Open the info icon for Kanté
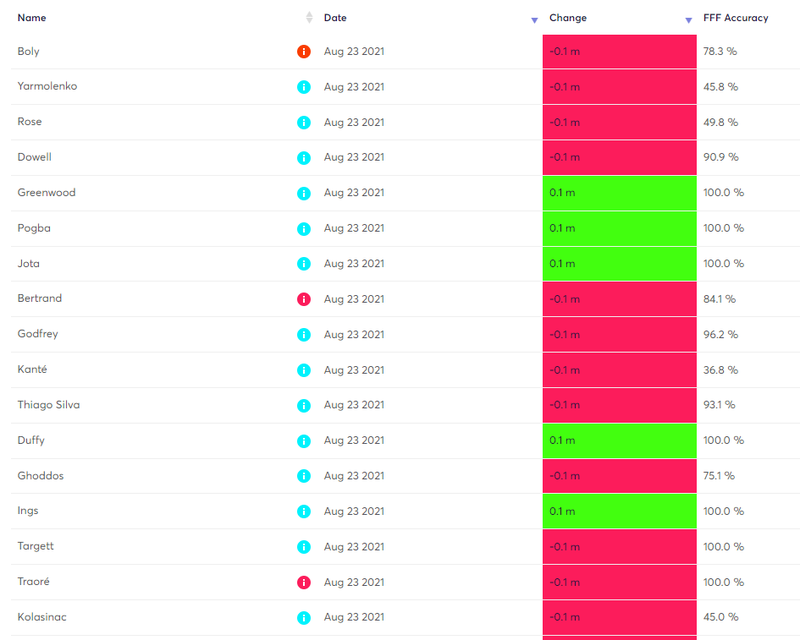The height and width of the screenshot is (640, 800). pos(304,370)
